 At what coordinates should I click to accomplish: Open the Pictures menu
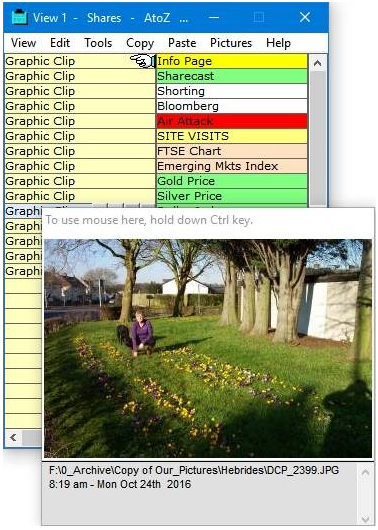point(231,43)
